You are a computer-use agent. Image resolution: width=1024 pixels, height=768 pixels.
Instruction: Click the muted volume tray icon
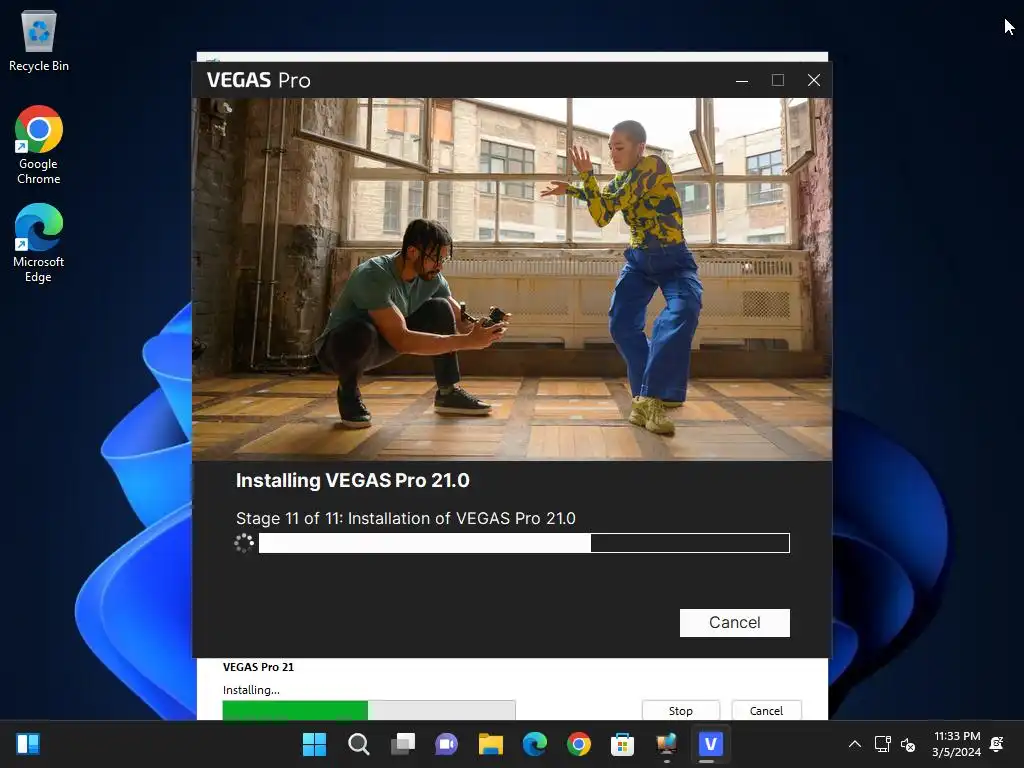point(908,744)
